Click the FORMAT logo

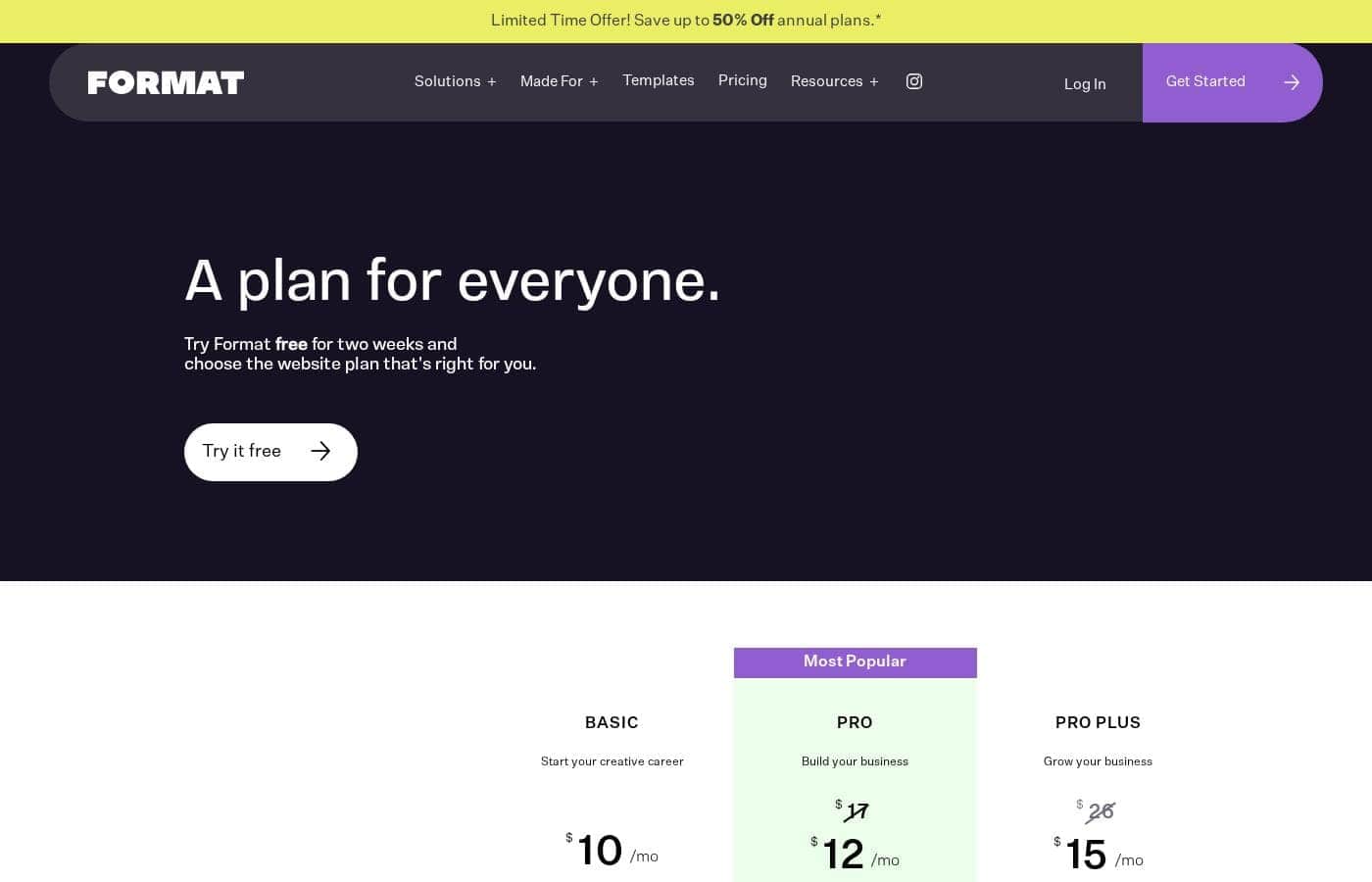[166, 82]
